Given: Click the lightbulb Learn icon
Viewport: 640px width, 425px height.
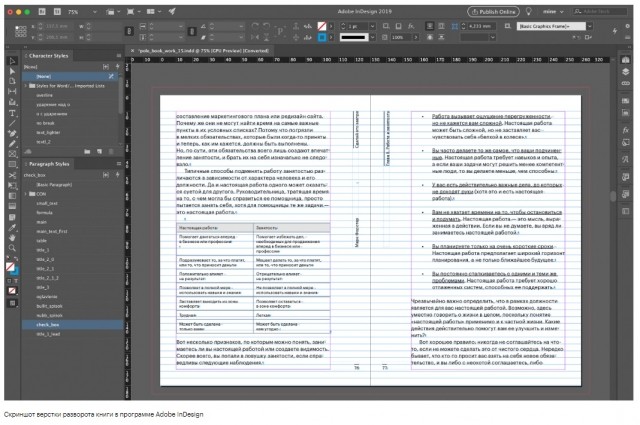Looking at the screenshot, I should [529, 11].
